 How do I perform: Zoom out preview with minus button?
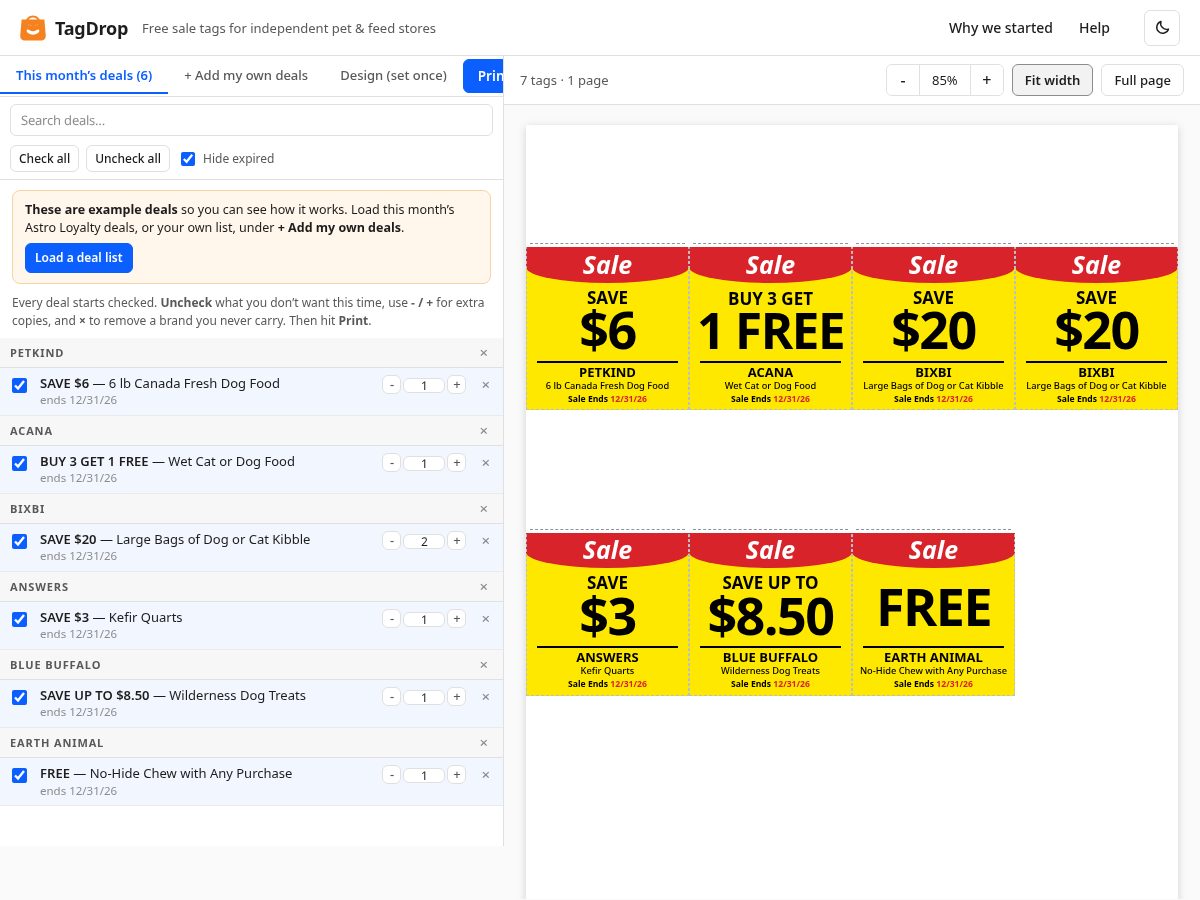(x=903, y=80)
